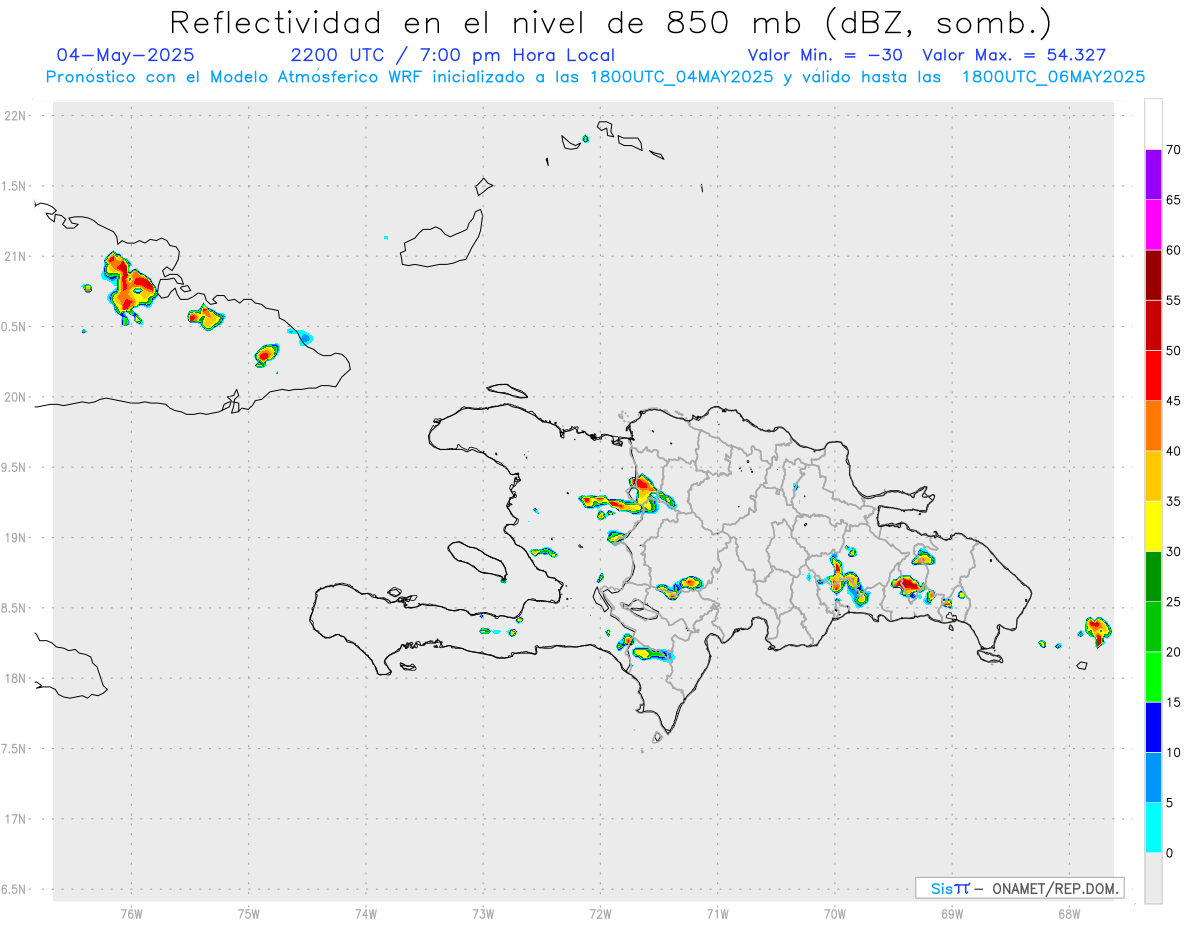Select the orange 40-45 dBZ color band
Image resolution: width=1200 pixels, height=927 pixels.
click(x=1153, y=426)
